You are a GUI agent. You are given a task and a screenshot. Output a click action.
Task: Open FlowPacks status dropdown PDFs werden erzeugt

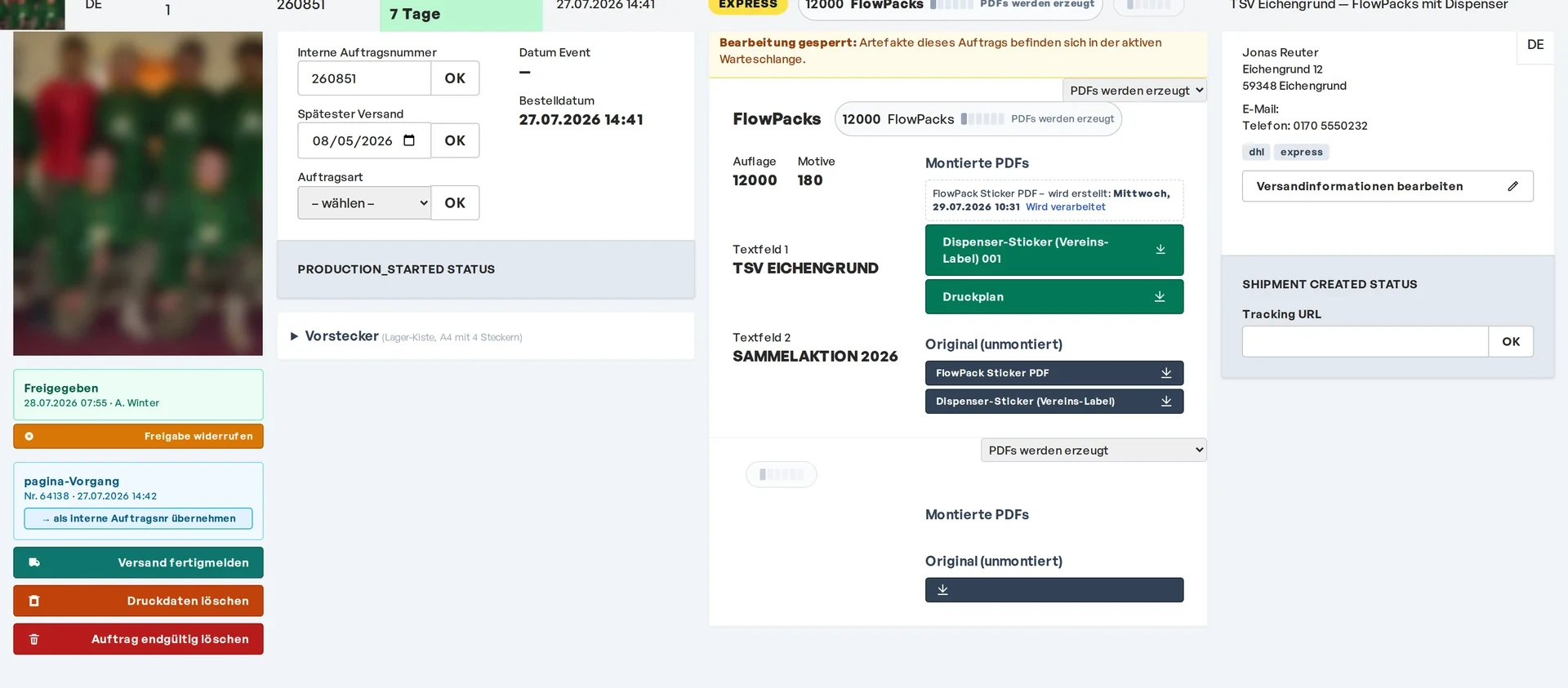(x=1134, y=91)
